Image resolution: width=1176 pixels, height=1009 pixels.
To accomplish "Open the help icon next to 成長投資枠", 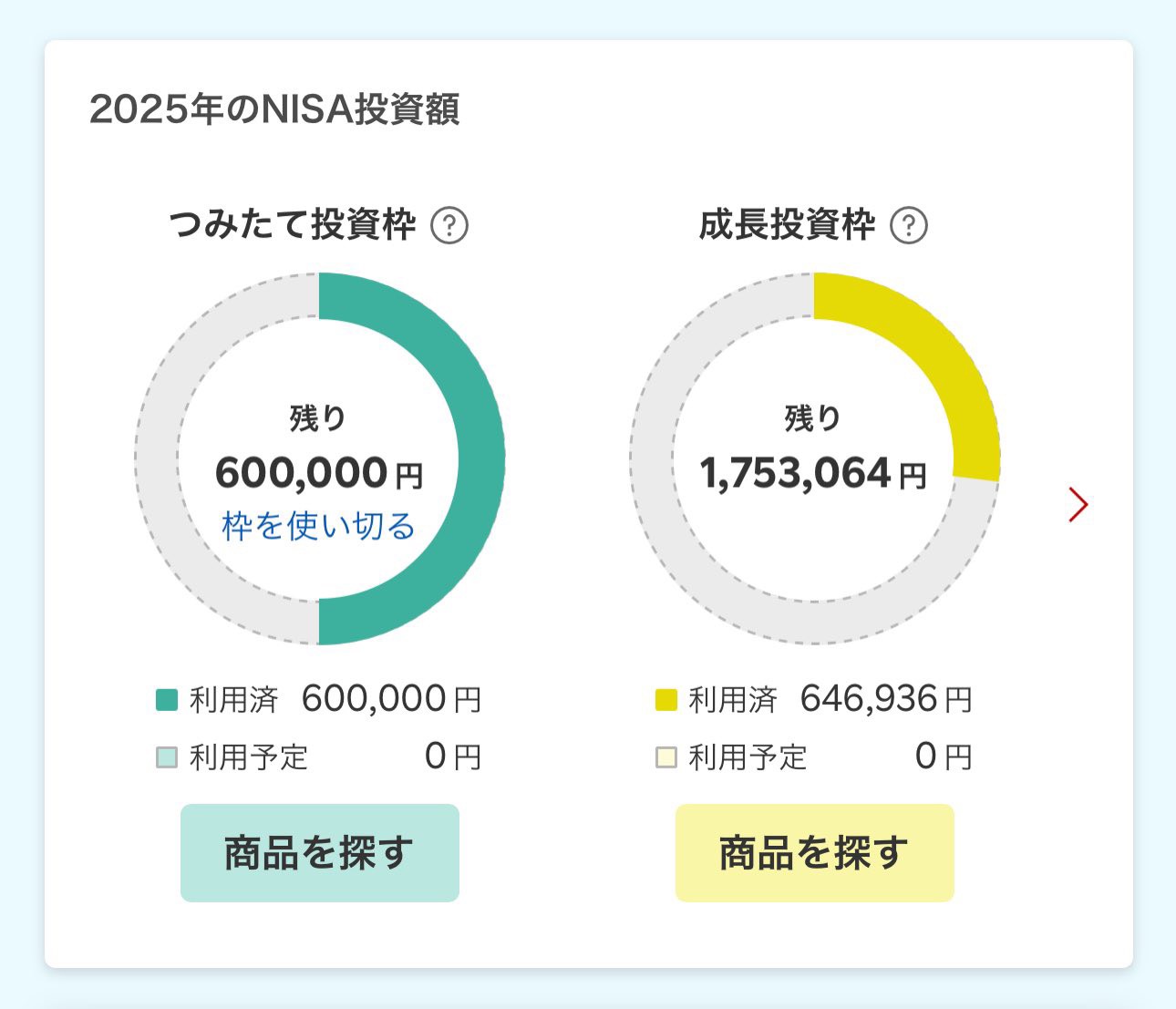I will coord(908,227).
